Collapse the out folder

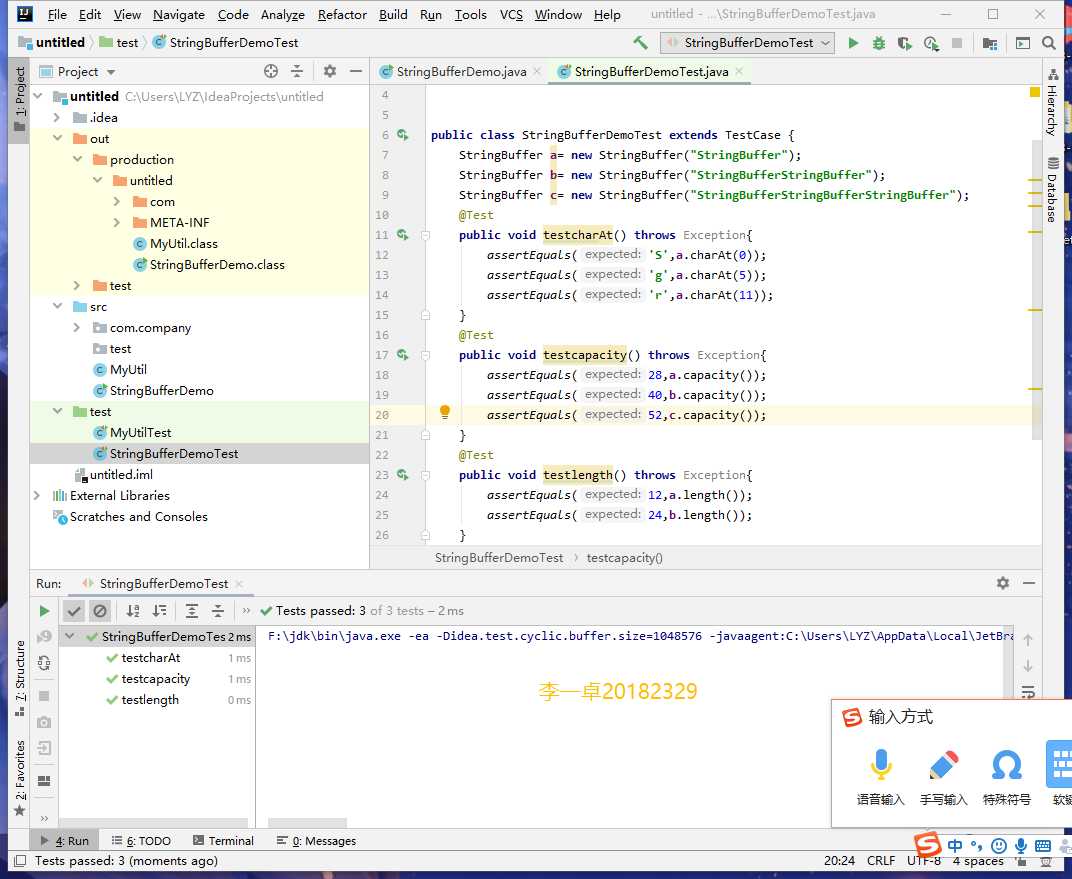58,138
